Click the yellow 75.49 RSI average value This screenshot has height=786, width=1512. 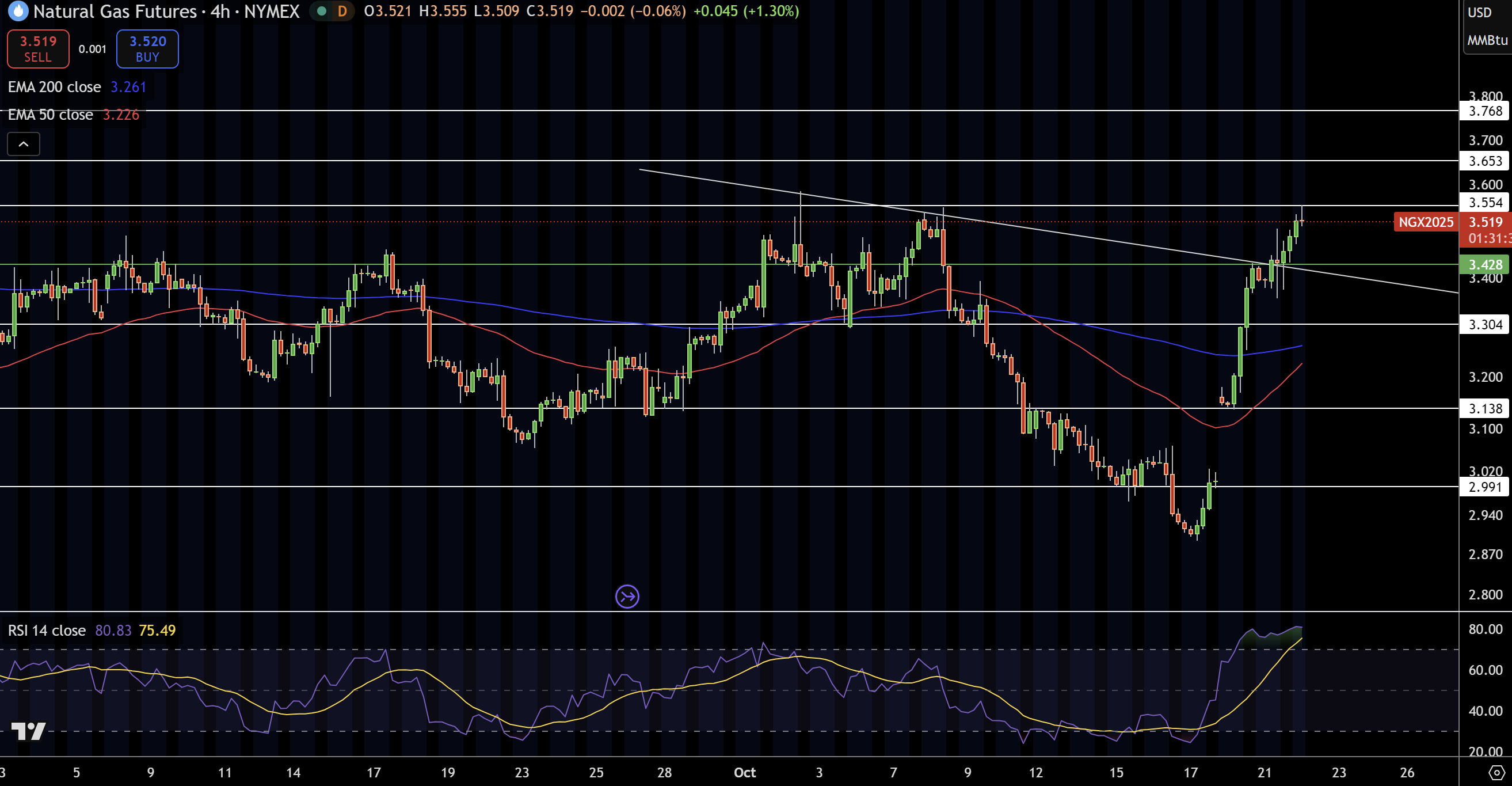(157, 631)
